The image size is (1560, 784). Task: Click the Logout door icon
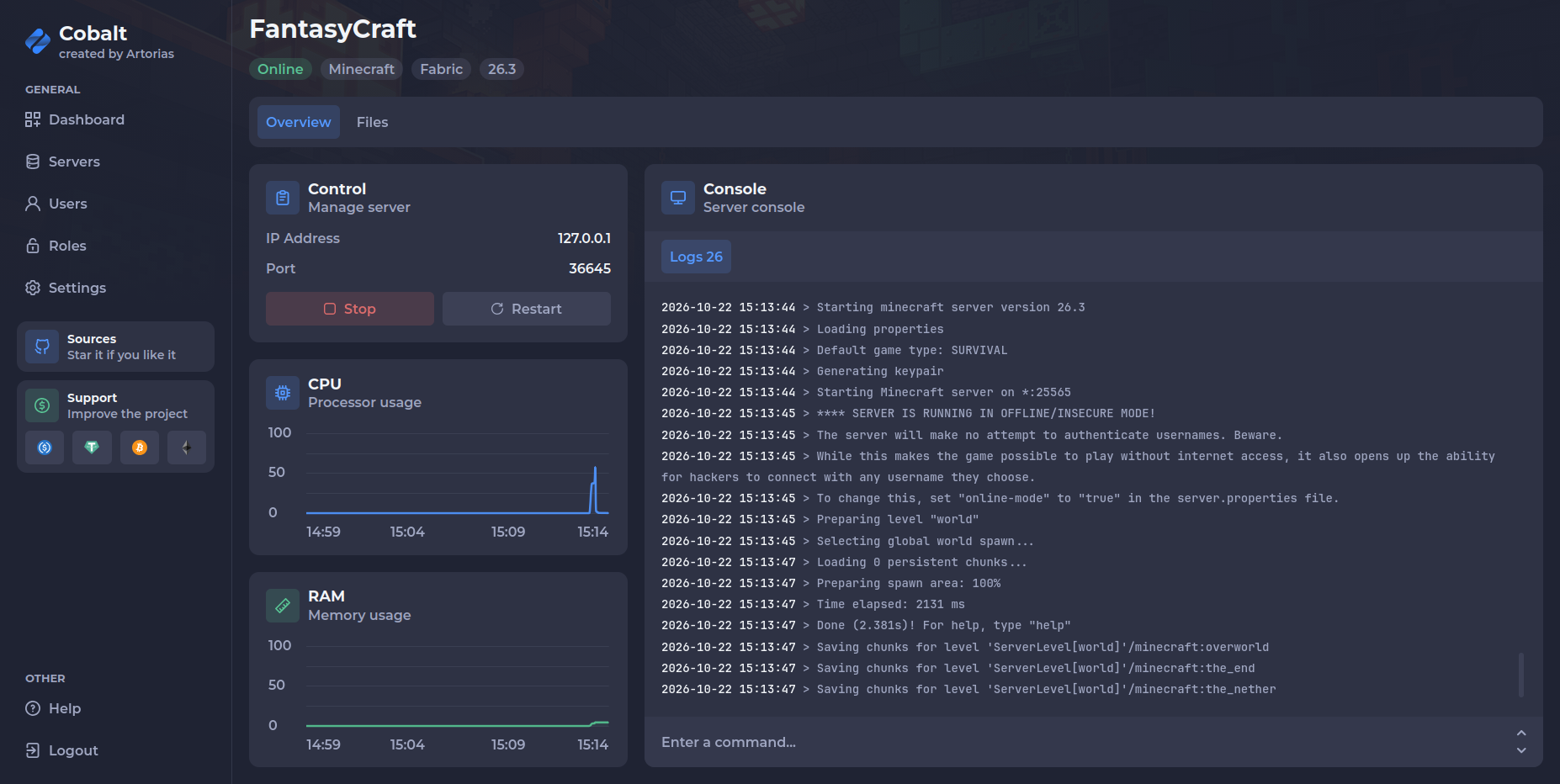coord(33,750)
